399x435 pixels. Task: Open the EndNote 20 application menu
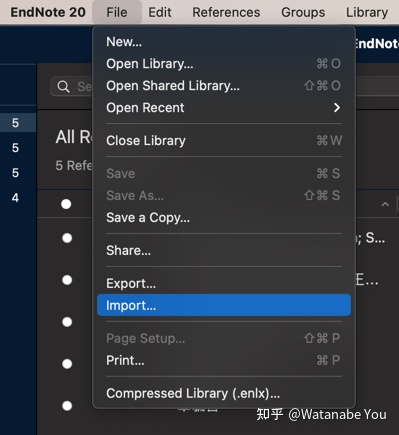[48, 12]
